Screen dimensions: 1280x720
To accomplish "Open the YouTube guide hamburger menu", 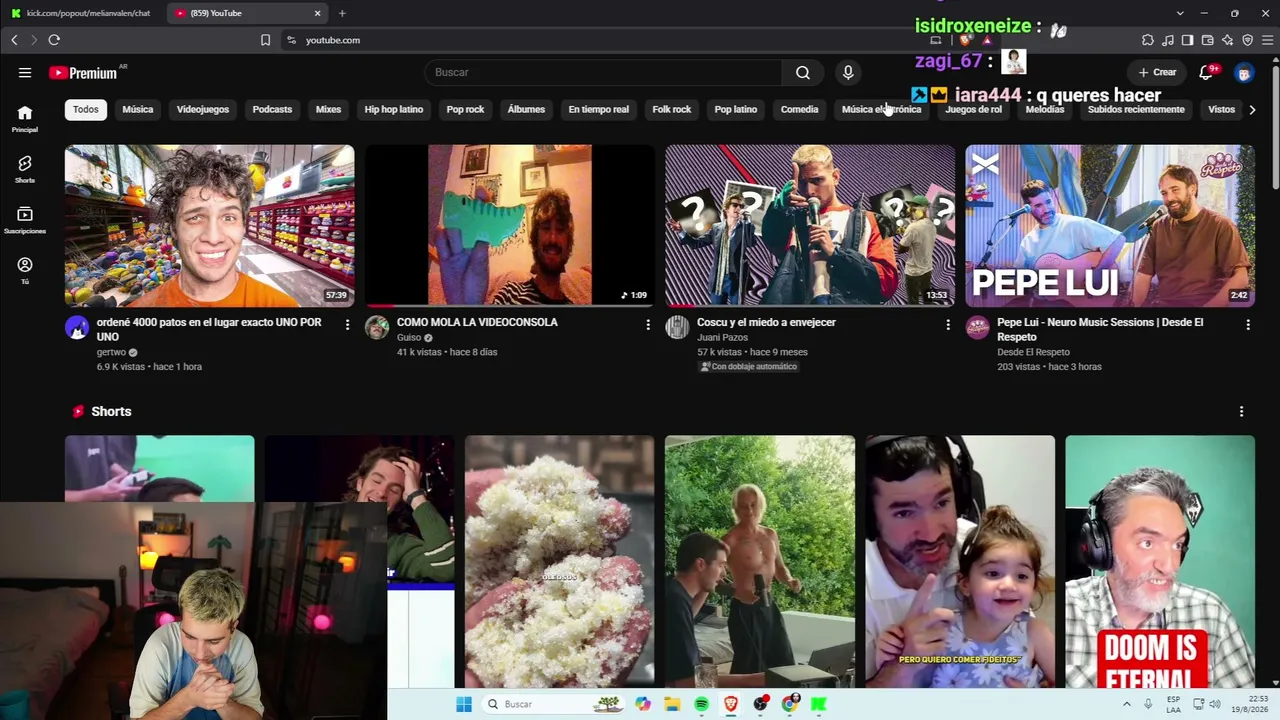I will [25, 72].
